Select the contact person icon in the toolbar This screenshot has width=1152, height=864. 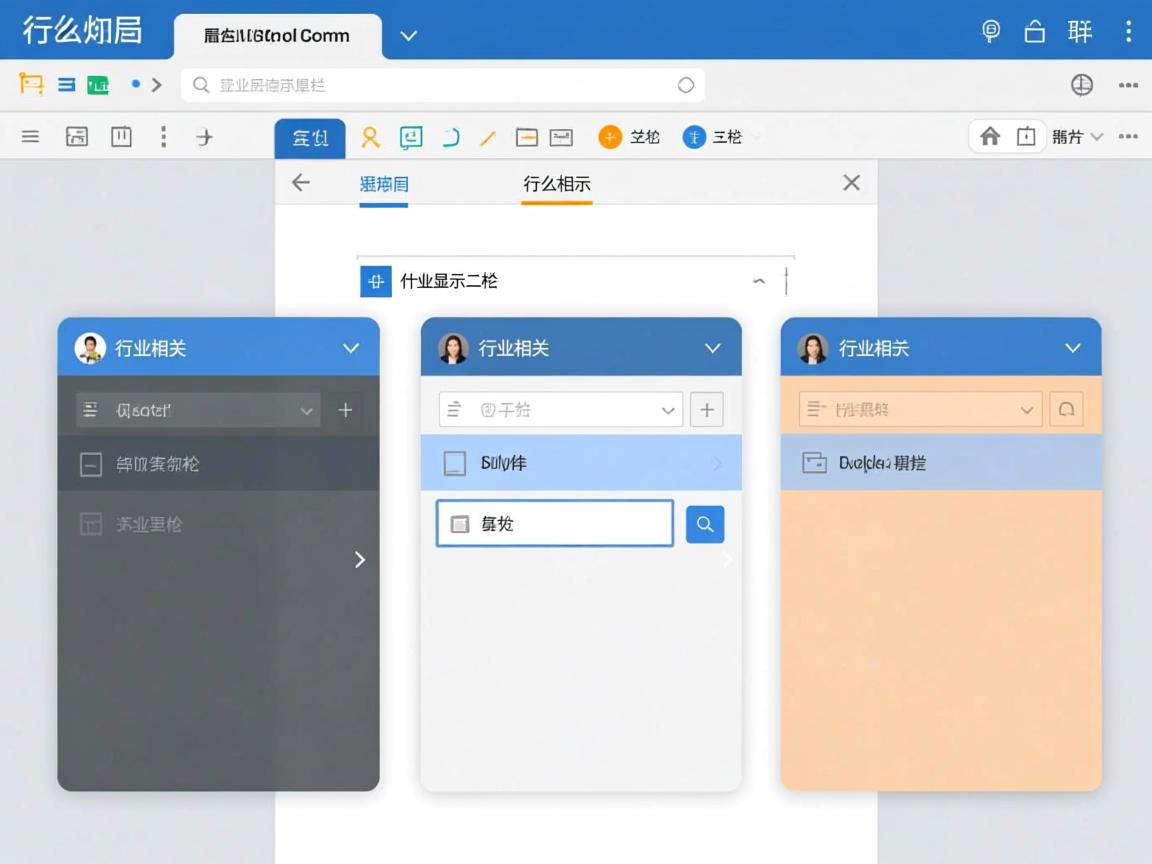pos(370,137)
